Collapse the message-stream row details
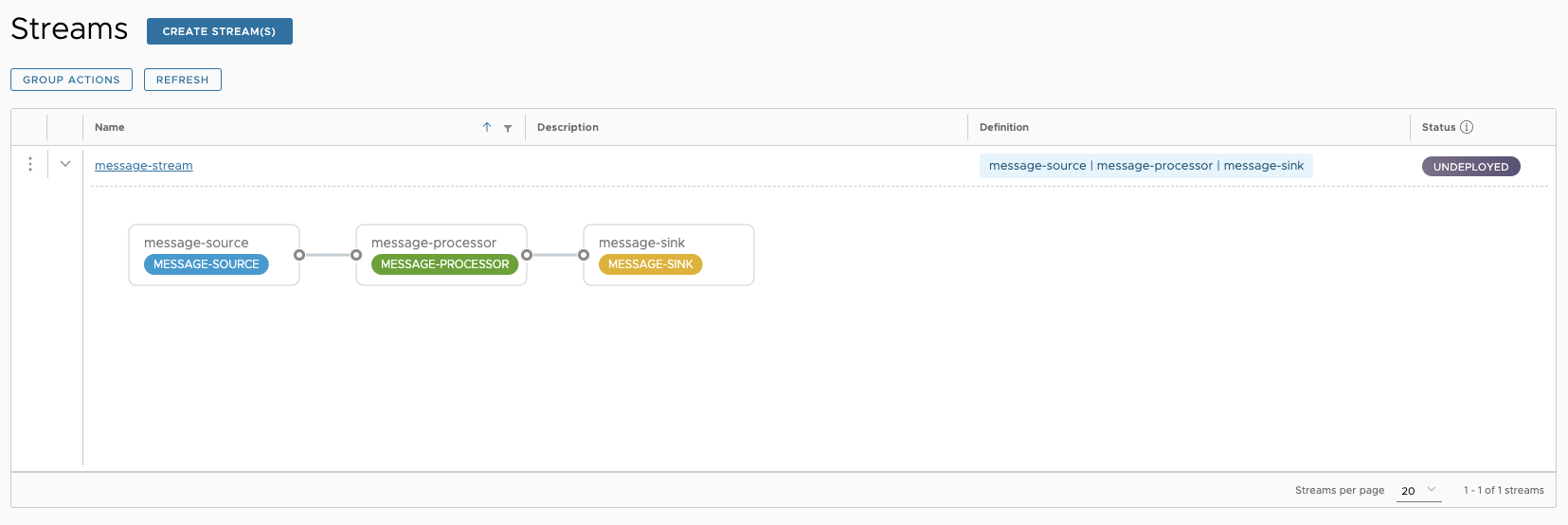1568x525 pixels. [65, 164]
